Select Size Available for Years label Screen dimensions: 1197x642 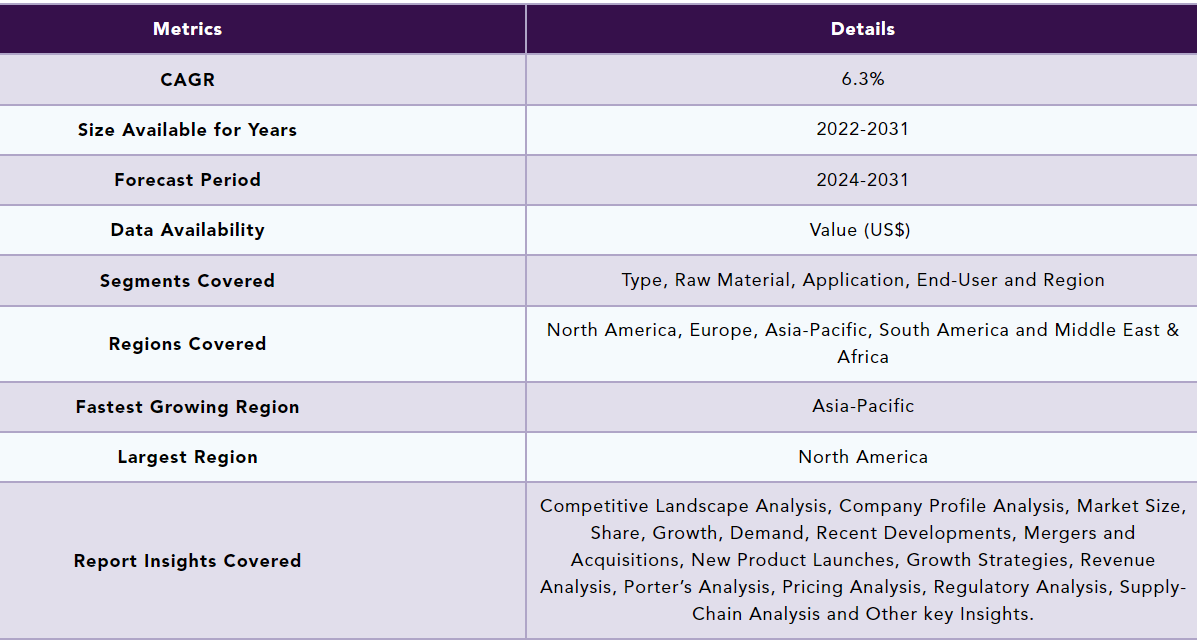point(187,130)
